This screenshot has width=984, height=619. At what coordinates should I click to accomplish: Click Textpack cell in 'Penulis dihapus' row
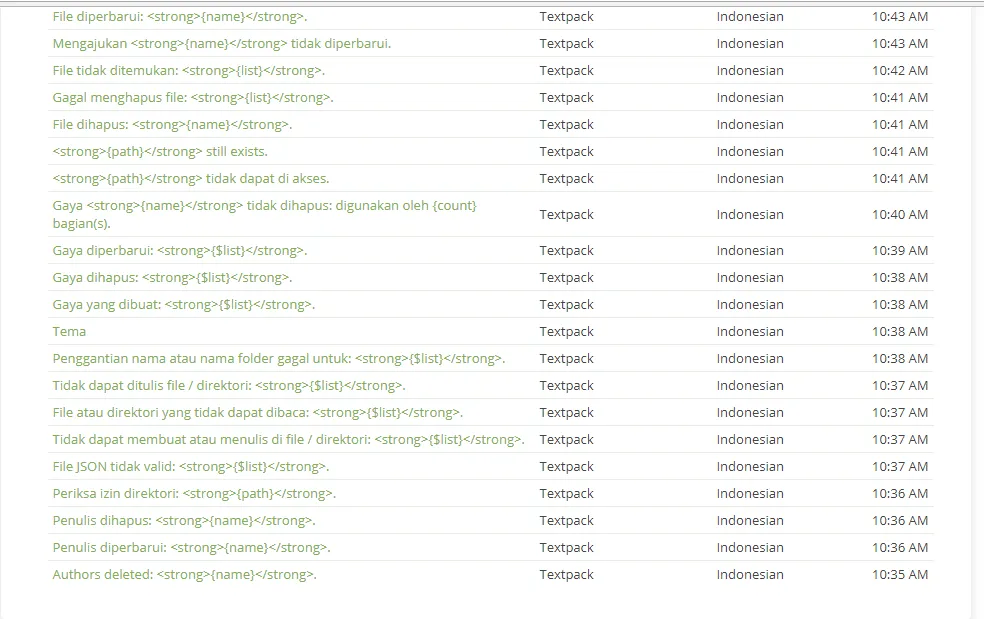(x=566, y=521)
